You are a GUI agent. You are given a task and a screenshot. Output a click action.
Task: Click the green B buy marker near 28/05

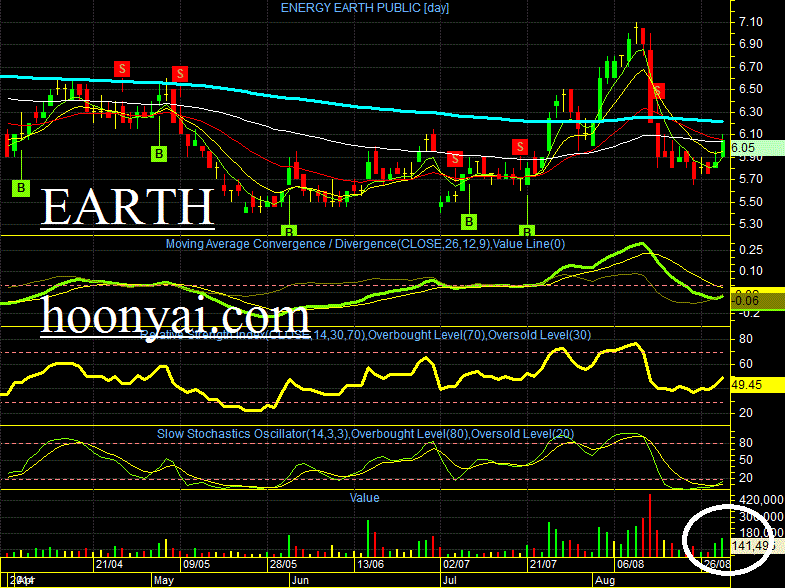[289, 230]
